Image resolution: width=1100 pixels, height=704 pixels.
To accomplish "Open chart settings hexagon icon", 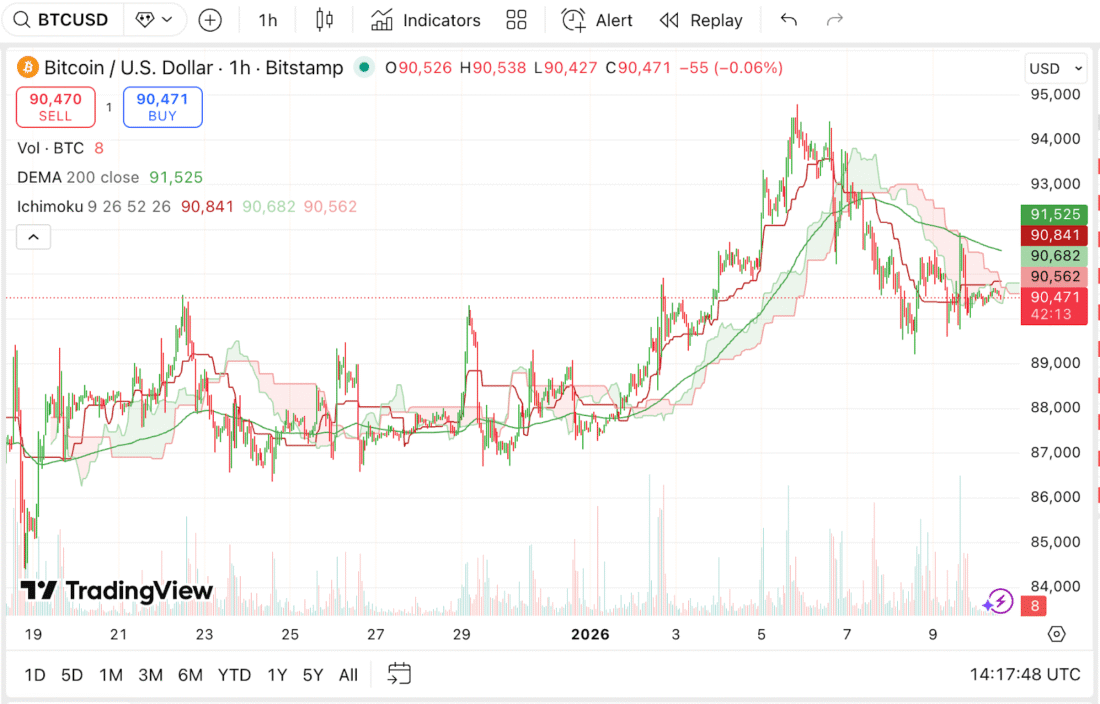I will (1057, 635).
